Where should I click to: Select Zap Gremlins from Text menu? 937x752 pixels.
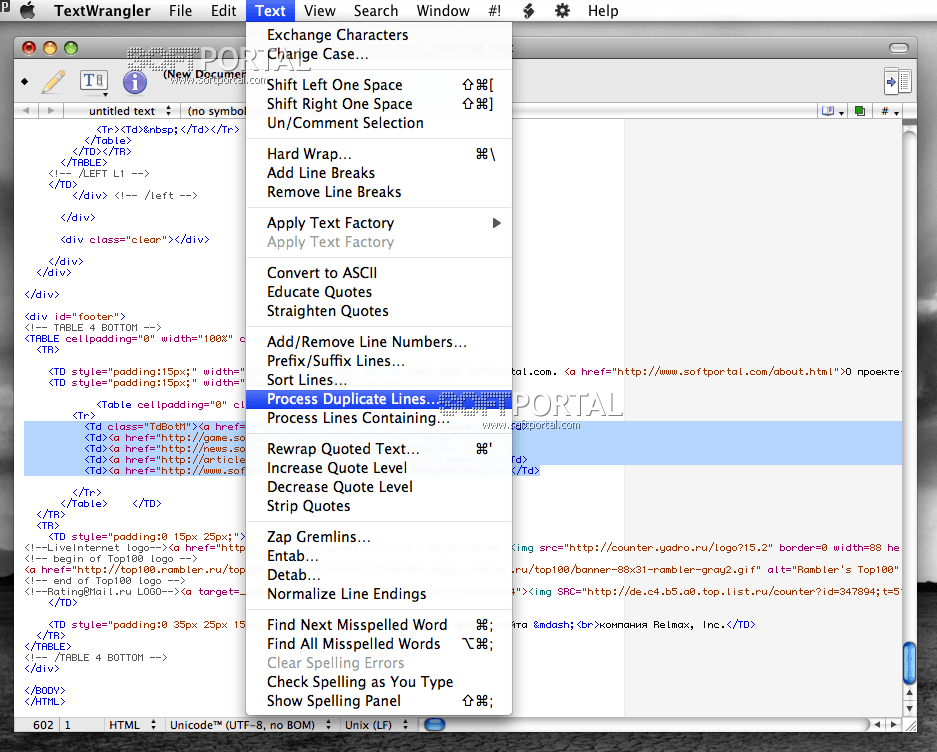(x=318, y=537)
